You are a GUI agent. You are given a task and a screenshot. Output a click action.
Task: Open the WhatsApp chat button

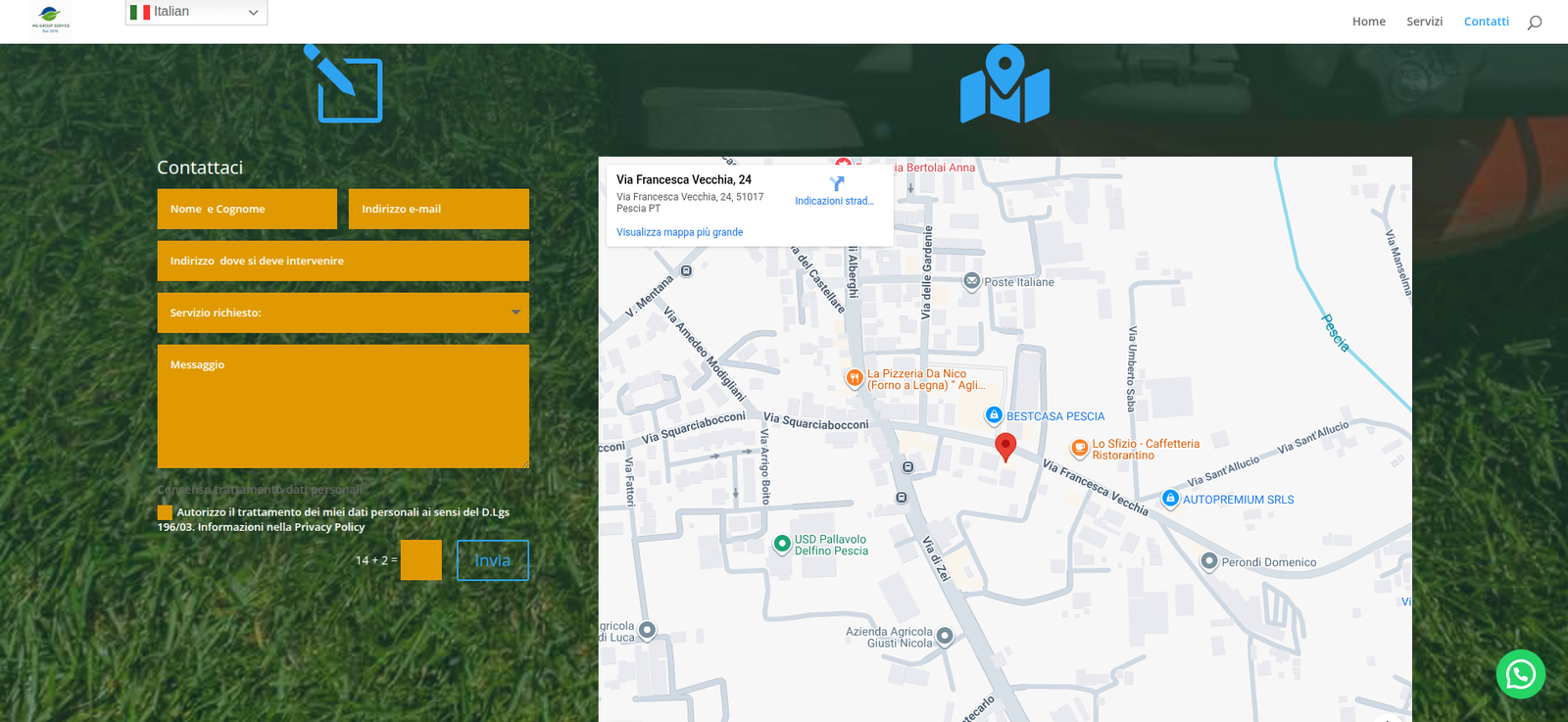[1520, 674]
